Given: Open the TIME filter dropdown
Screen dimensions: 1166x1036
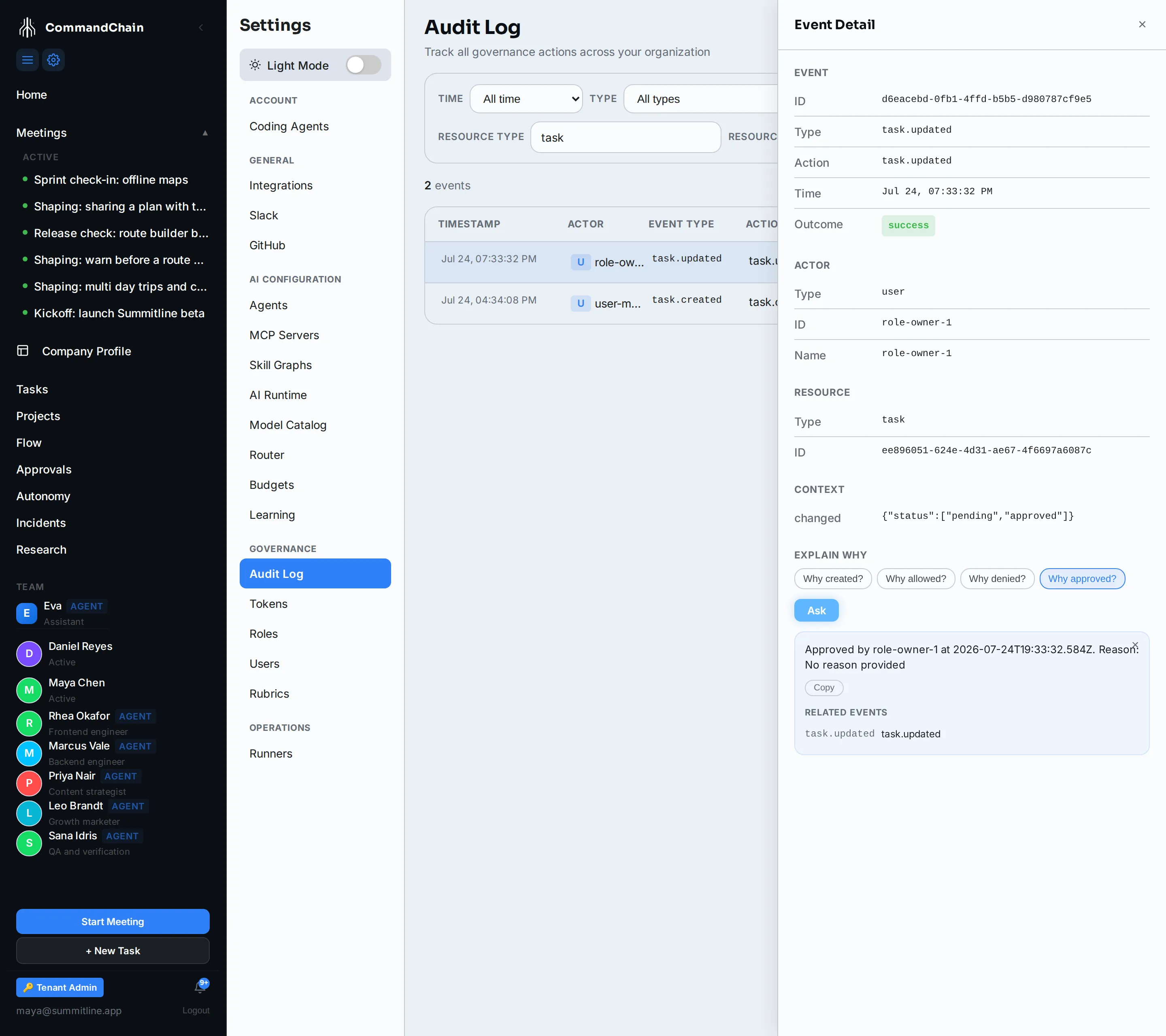Looking at the screenshot, I should point(526,99).
